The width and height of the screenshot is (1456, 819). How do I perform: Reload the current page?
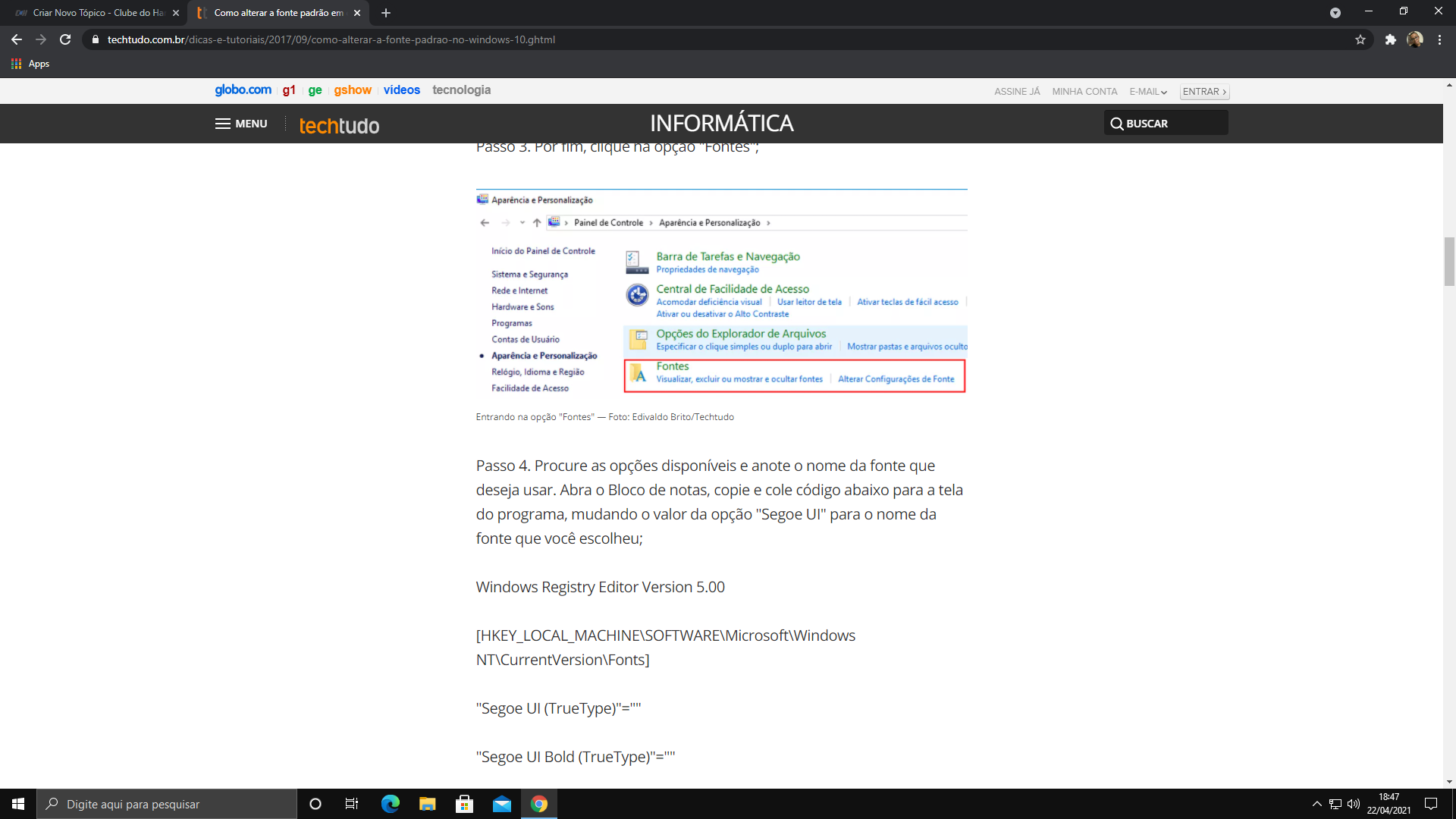[65, 39]
